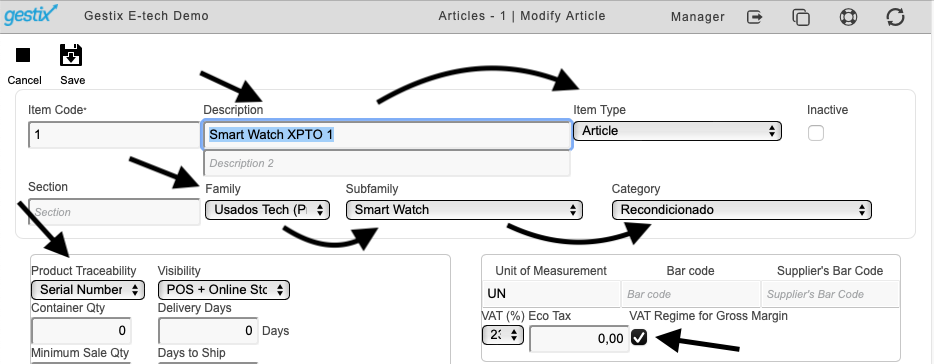Click the Manager user label
934x364 pixels.
[698, 17]
